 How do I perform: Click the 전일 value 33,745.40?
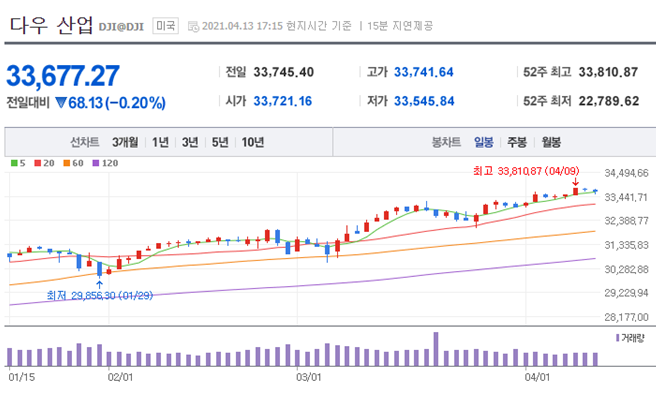284,72
